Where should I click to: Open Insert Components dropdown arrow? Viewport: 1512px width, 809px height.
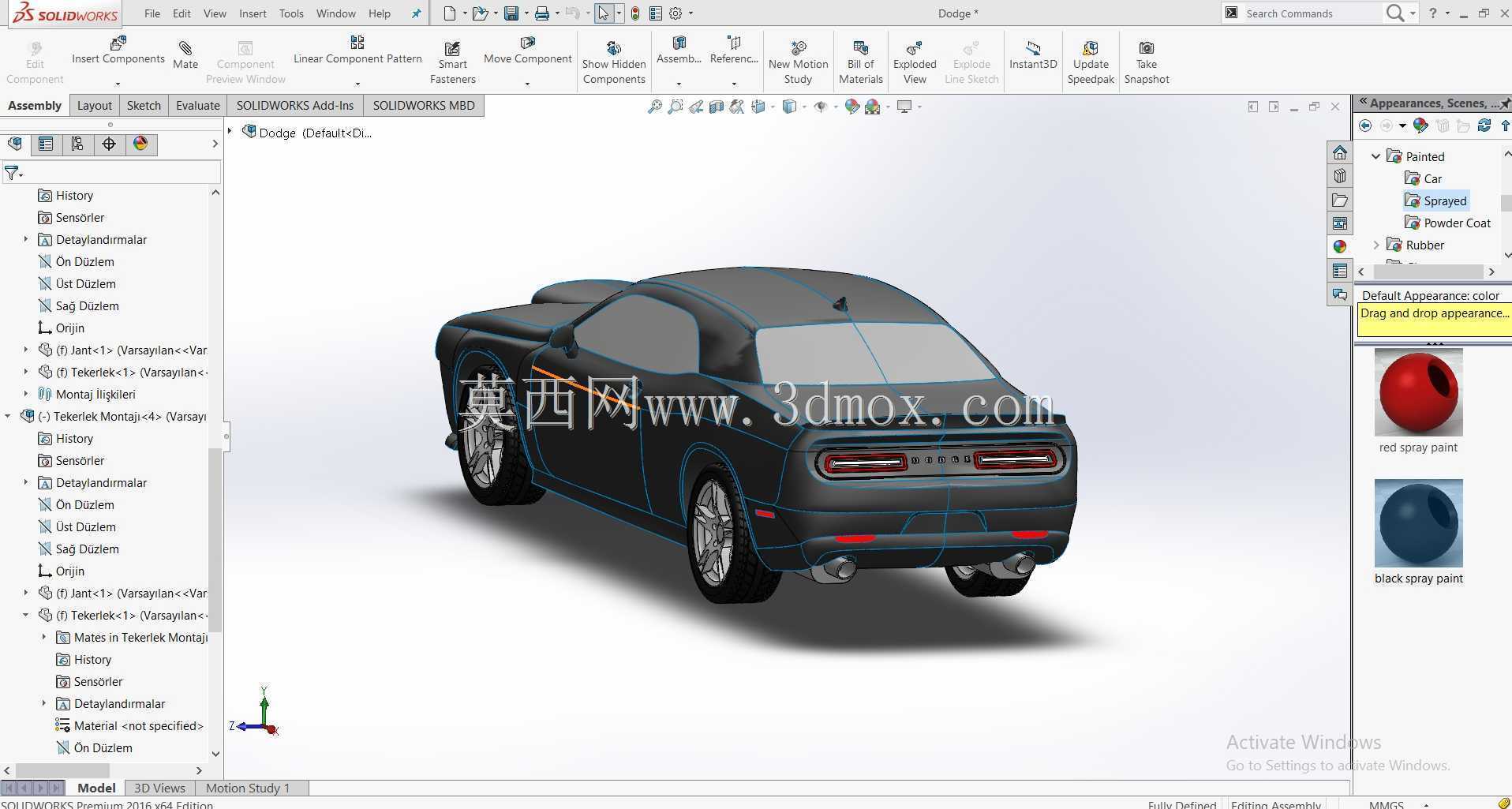point(118,84)
